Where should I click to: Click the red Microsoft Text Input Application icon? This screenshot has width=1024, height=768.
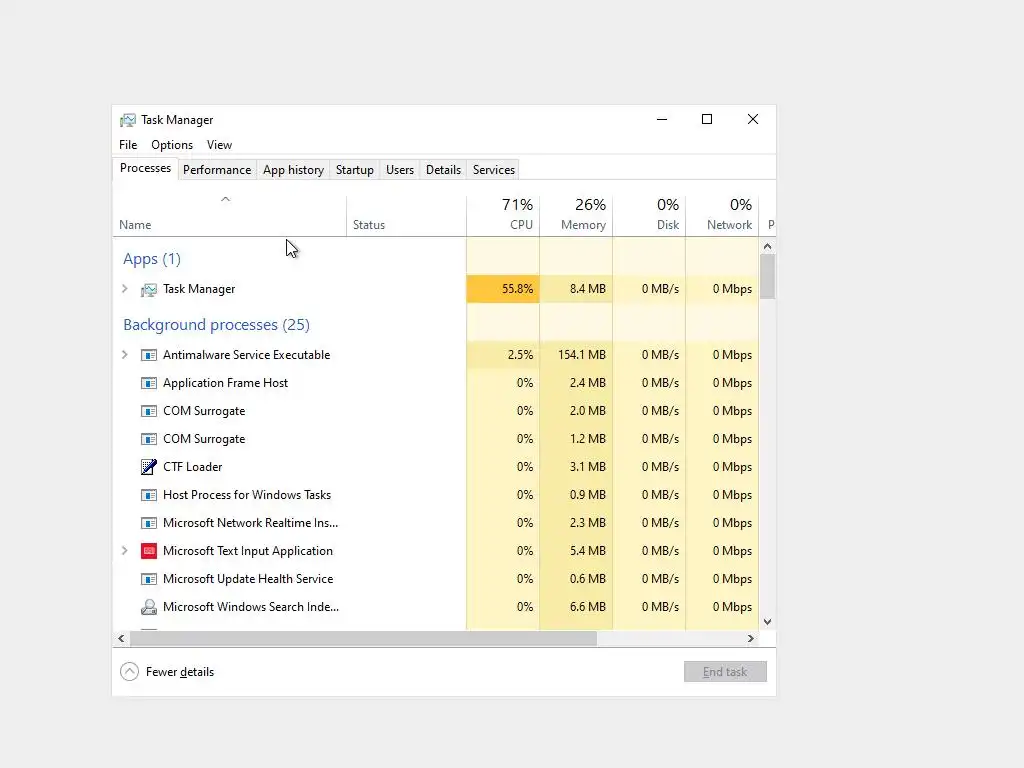149,551
